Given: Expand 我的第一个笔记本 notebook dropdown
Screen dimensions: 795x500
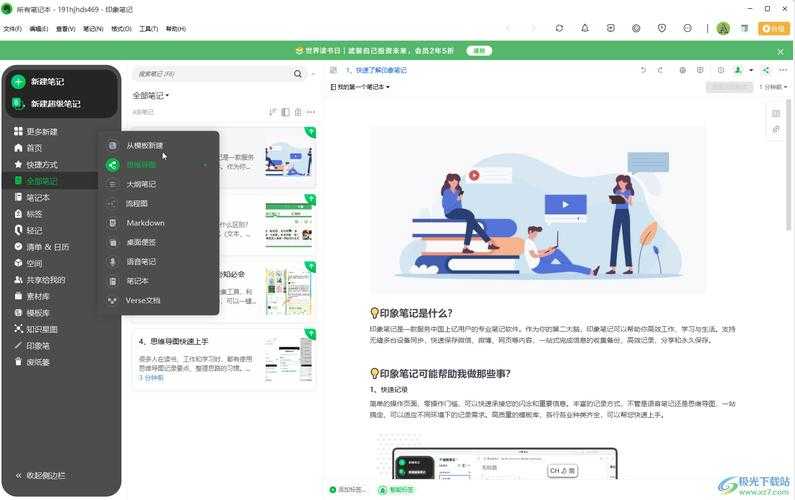Looking at the screenshot, I should (360, 87).
